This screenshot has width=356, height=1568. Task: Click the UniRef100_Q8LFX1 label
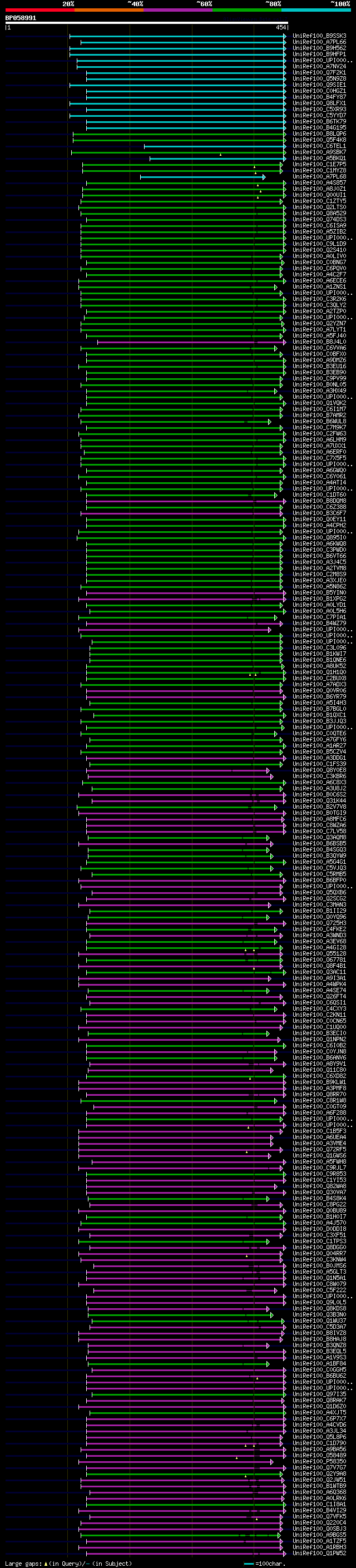(x=319, y=103)
